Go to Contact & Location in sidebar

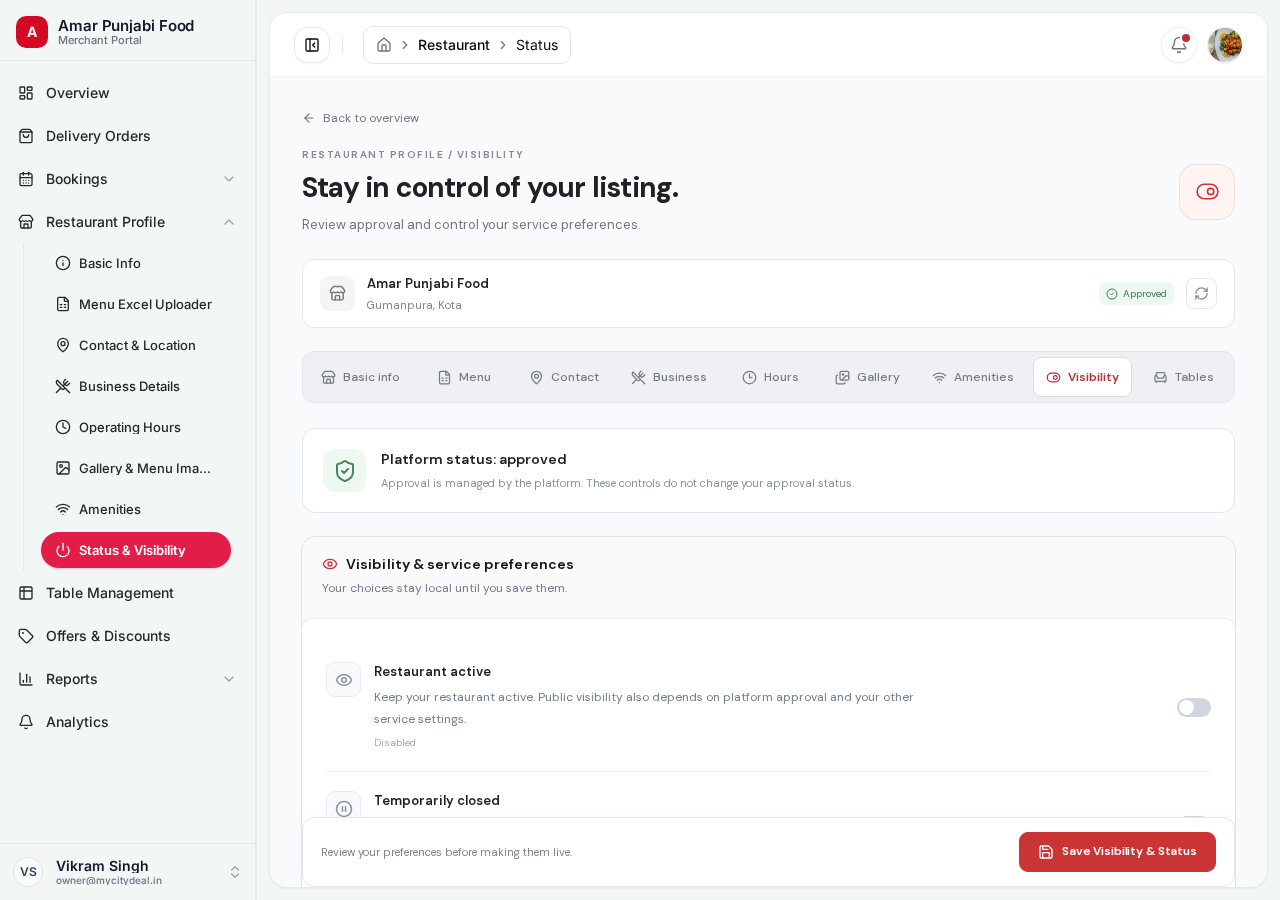point(136,345)
